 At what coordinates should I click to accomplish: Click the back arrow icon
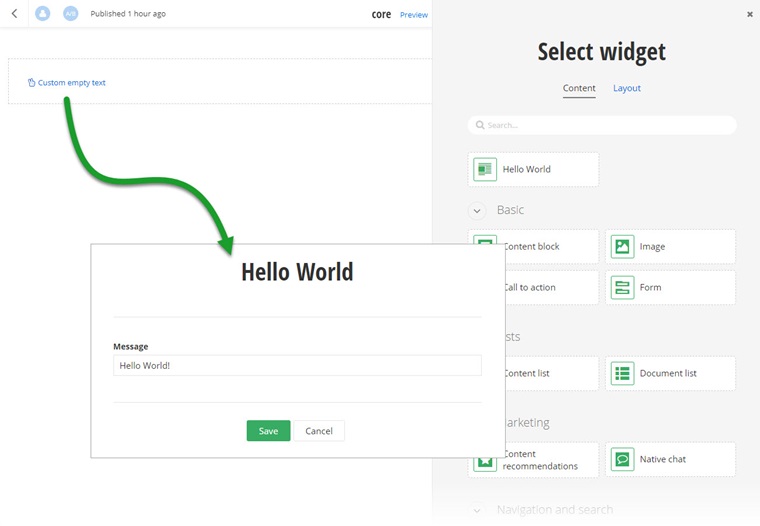14,14
